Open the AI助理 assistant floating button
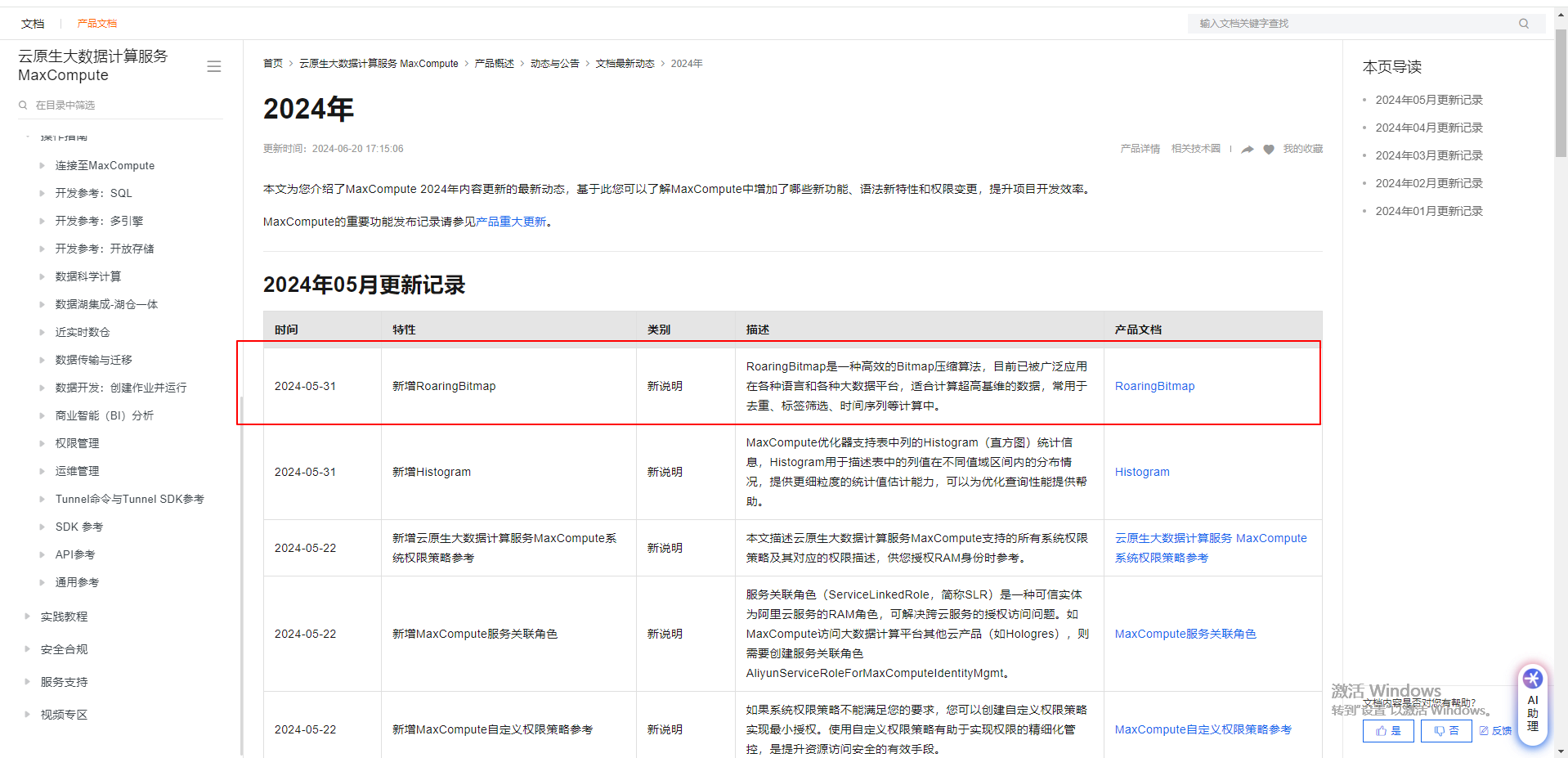1568x758 pixels. (x=1533, y=704)
